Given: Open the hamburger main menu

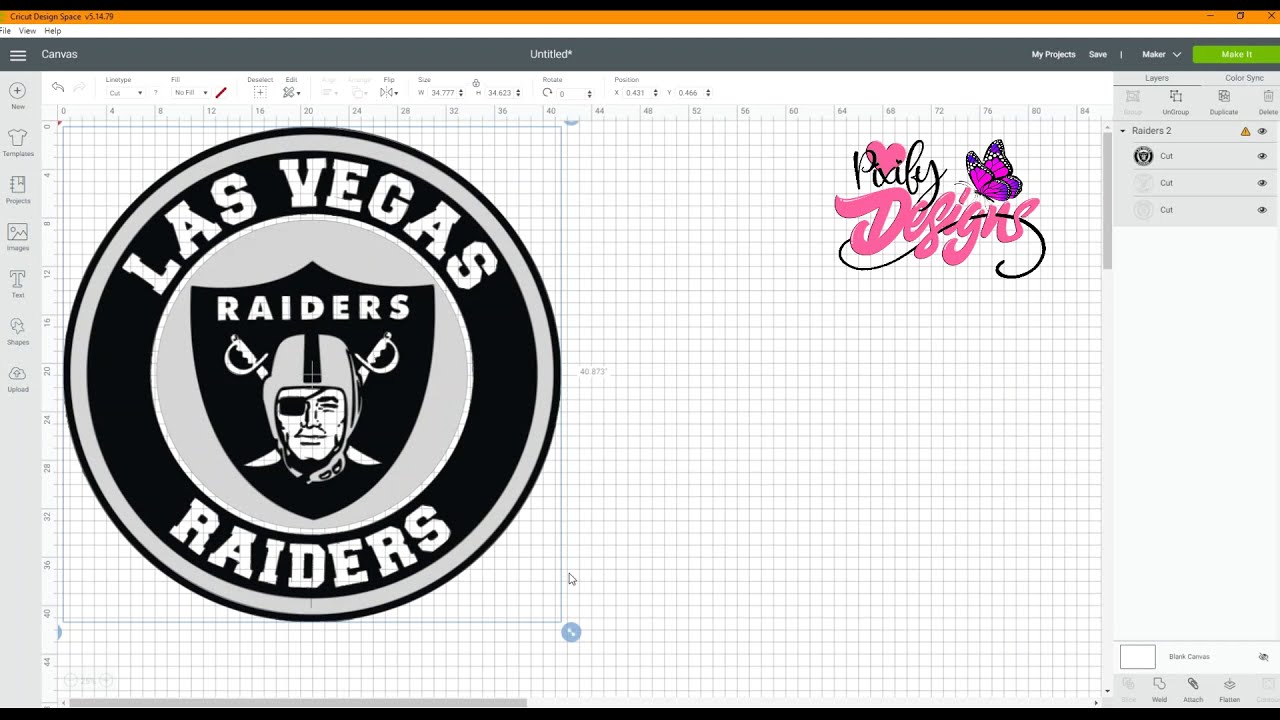Looking at the screenshot, I should [x=18, y=55].
